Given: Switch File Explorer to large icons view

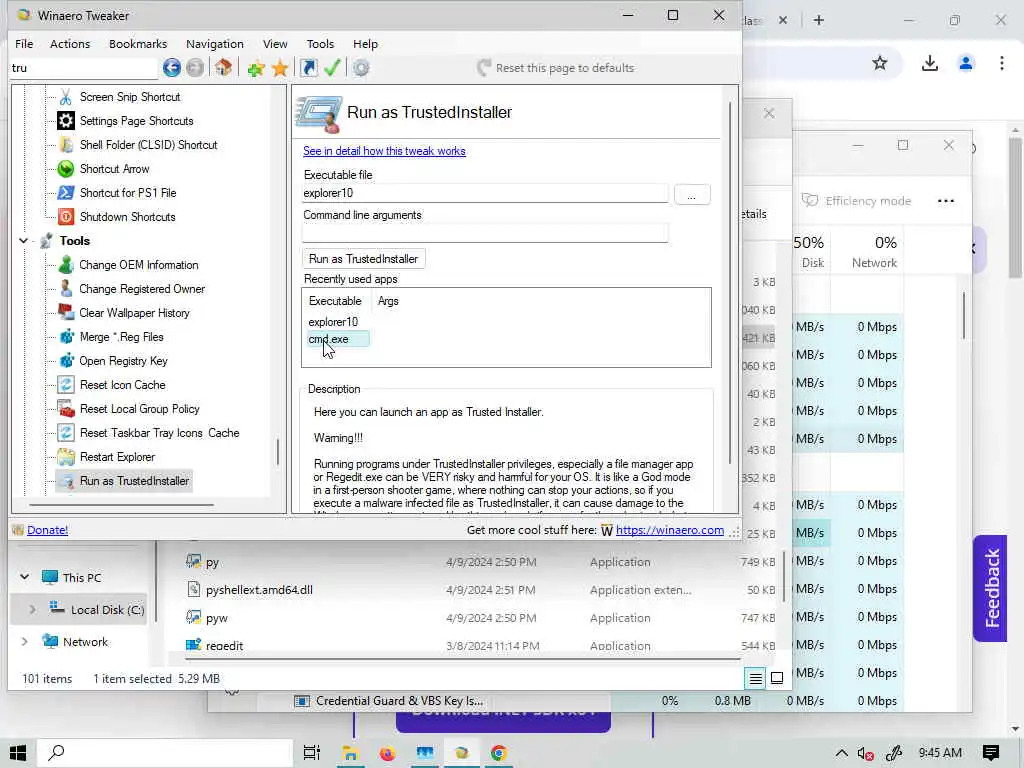Looking at the screenshot, I should 777,679.
